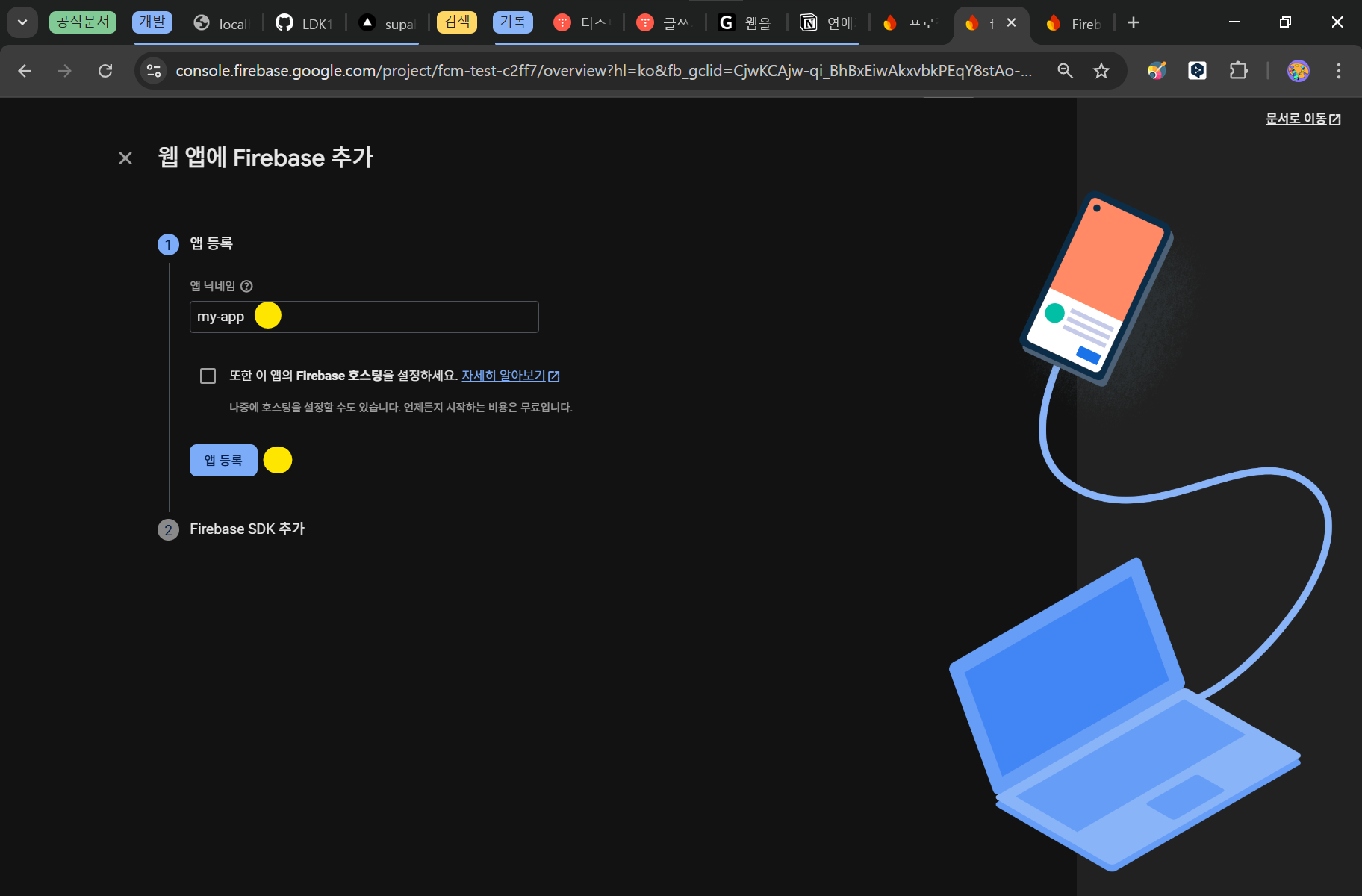Open the Chrome profile avatar
The height and width of the screenshot is (896, 1362).
[x=1299, y=71]
